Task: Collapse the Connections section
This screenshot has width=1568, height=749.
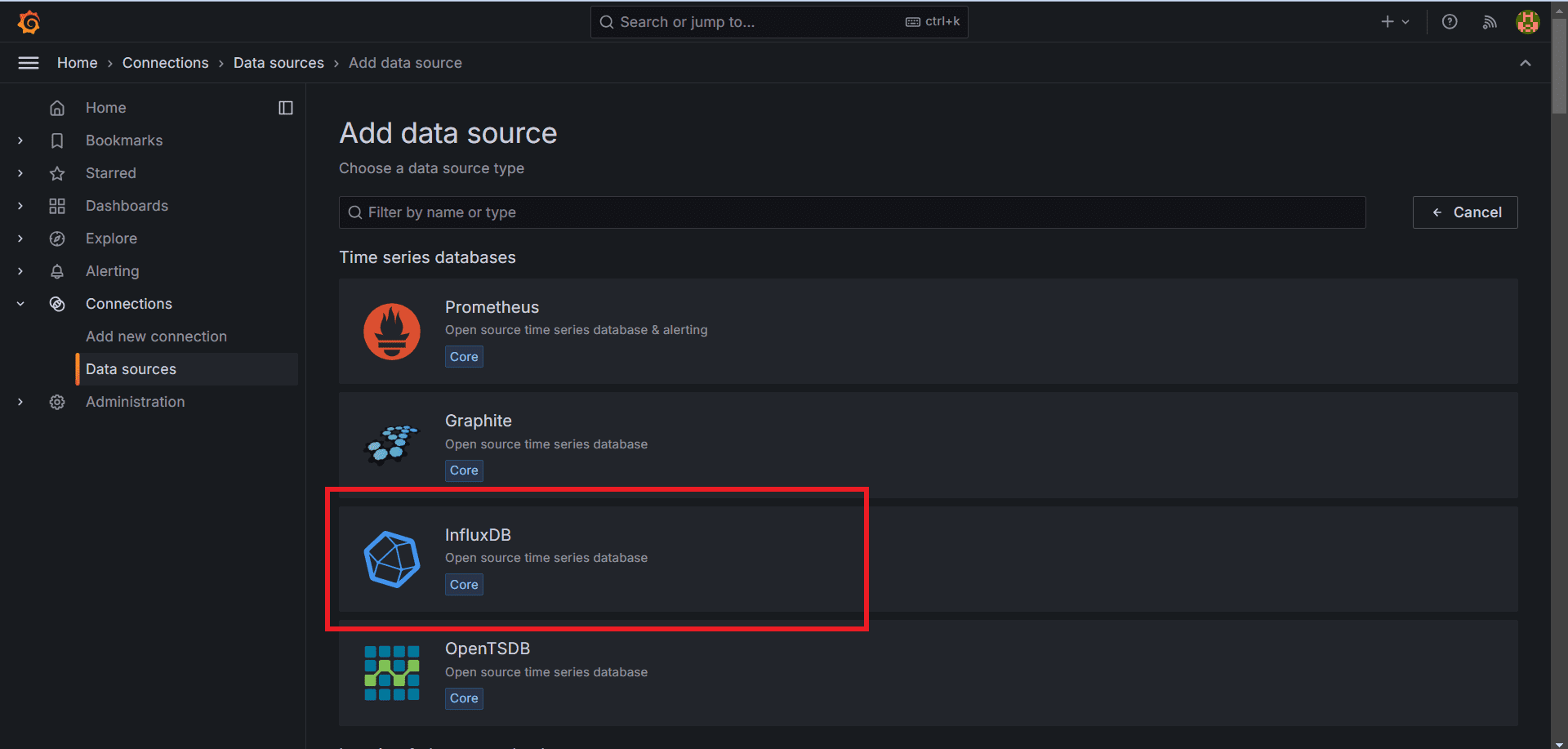Action: click(x=20, y=303)
